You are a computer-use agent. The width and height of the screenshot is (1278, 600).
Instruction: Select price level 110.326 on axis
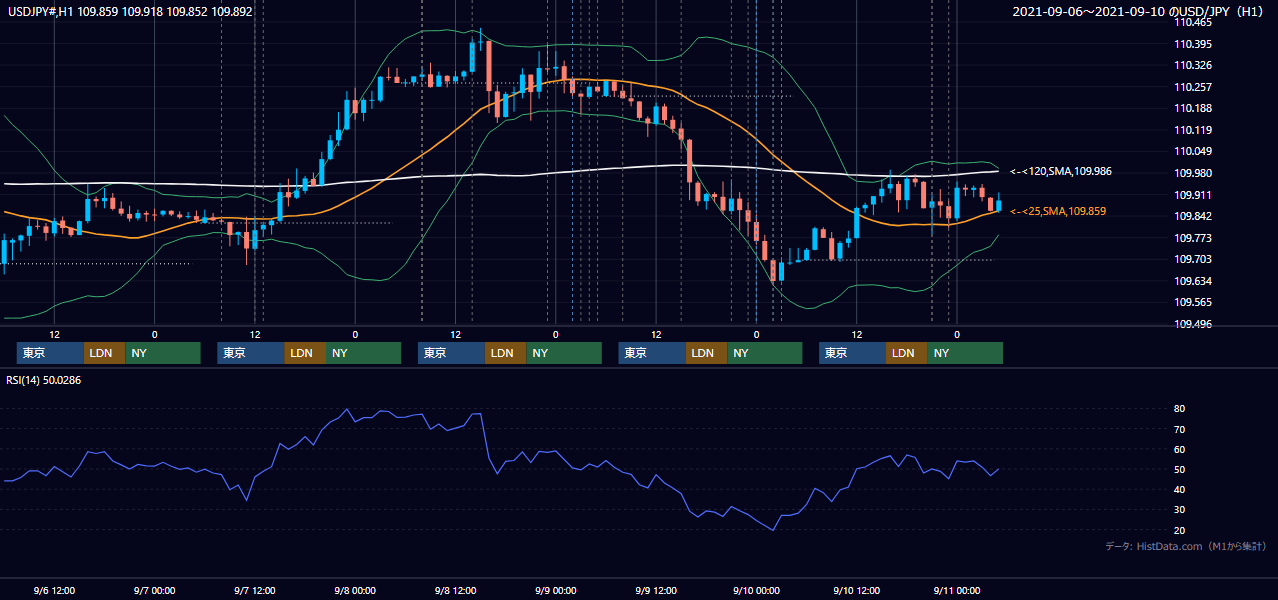click(1192, 65)
